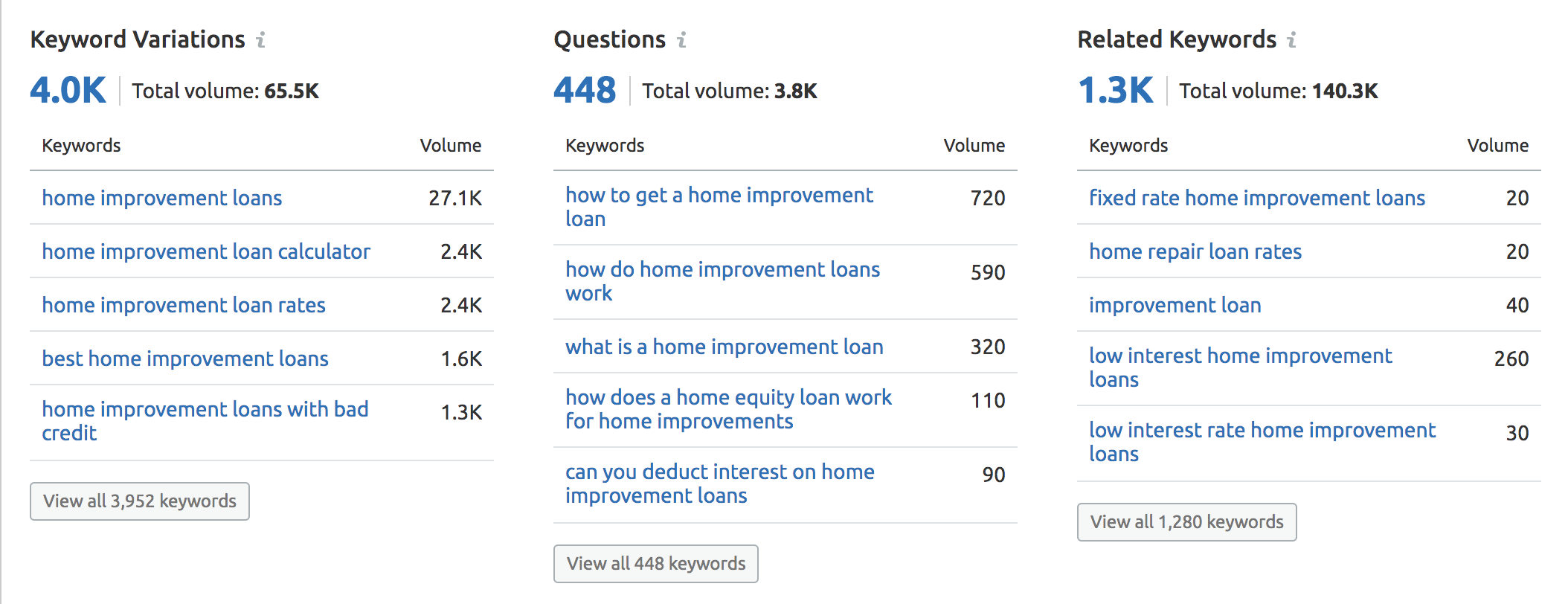
Task: Click the 4.0K keyword variations count
Action: [x=68, y=91]
